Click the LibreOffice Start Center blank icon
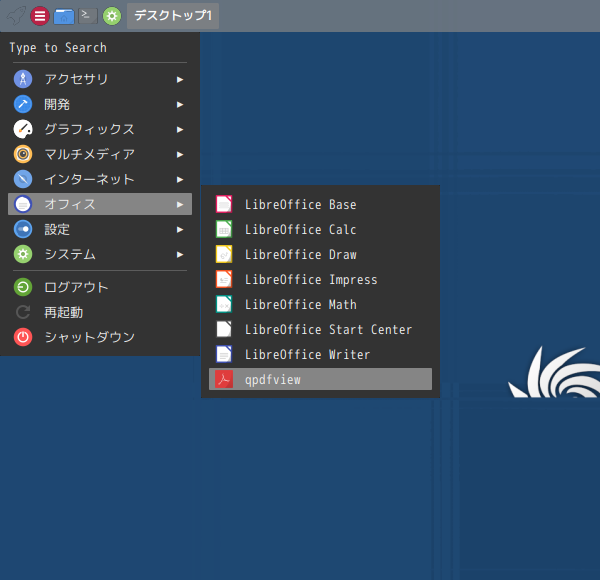Viewport: 600px width, 580px height. pyautogui.click(x=224, y=329)
